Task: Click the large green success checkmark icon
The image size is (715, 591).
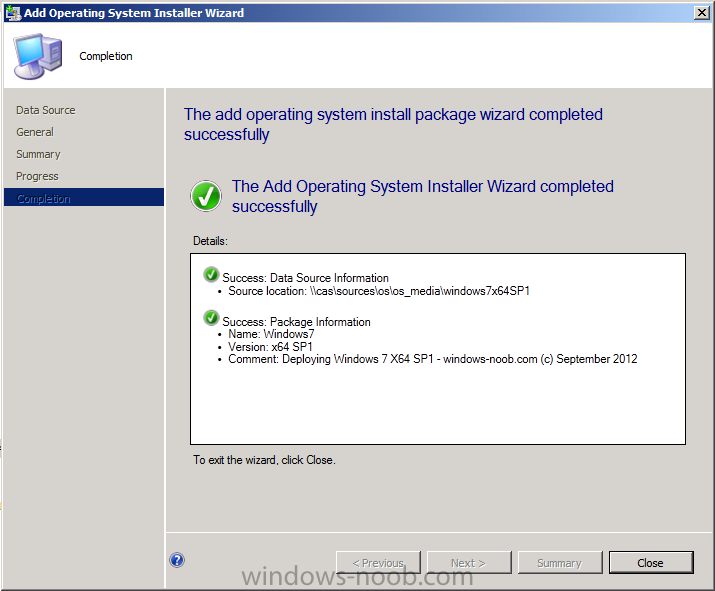Action: click(206, 196)
